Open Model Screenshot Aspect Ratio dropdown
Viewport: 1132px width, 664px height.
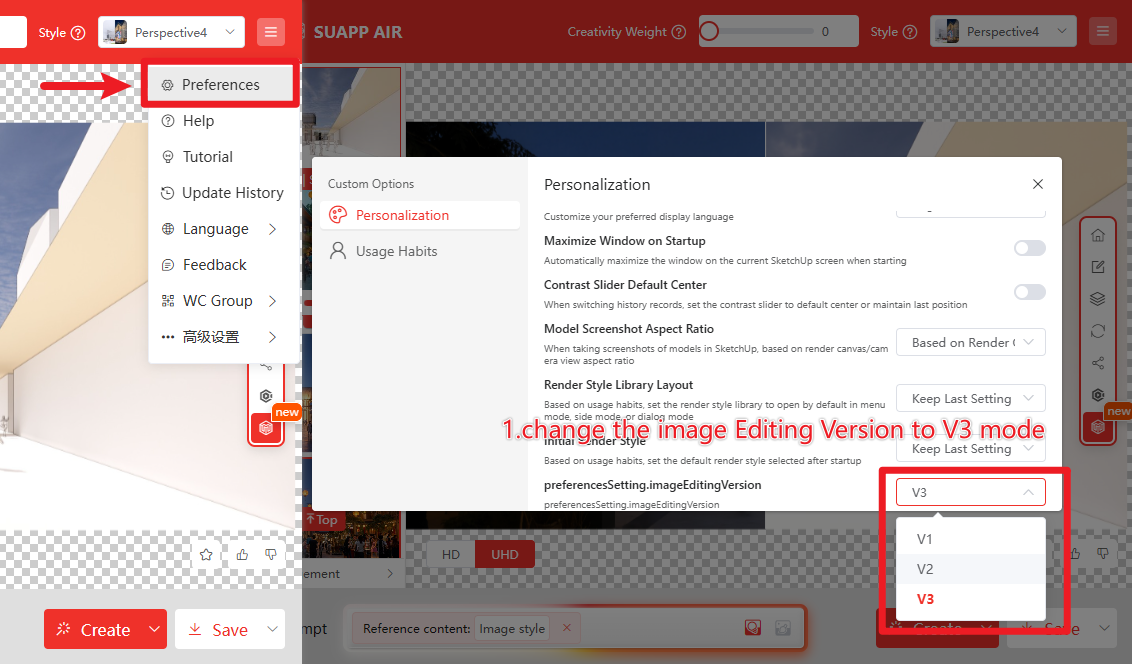click(x=970, y=342)
